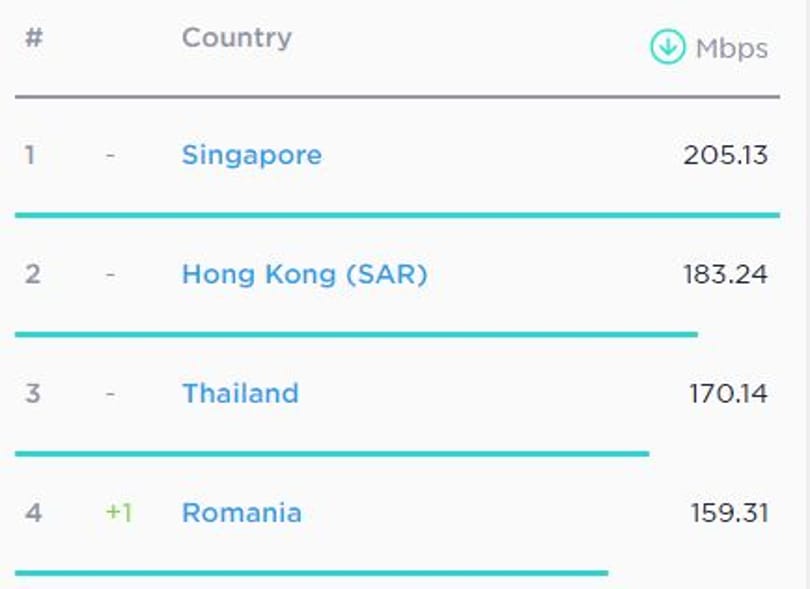Screen dimensions: 810x589
Task: Click Thailand's teal speed bar
Action: pyautogui.click(x=332, y=454)
